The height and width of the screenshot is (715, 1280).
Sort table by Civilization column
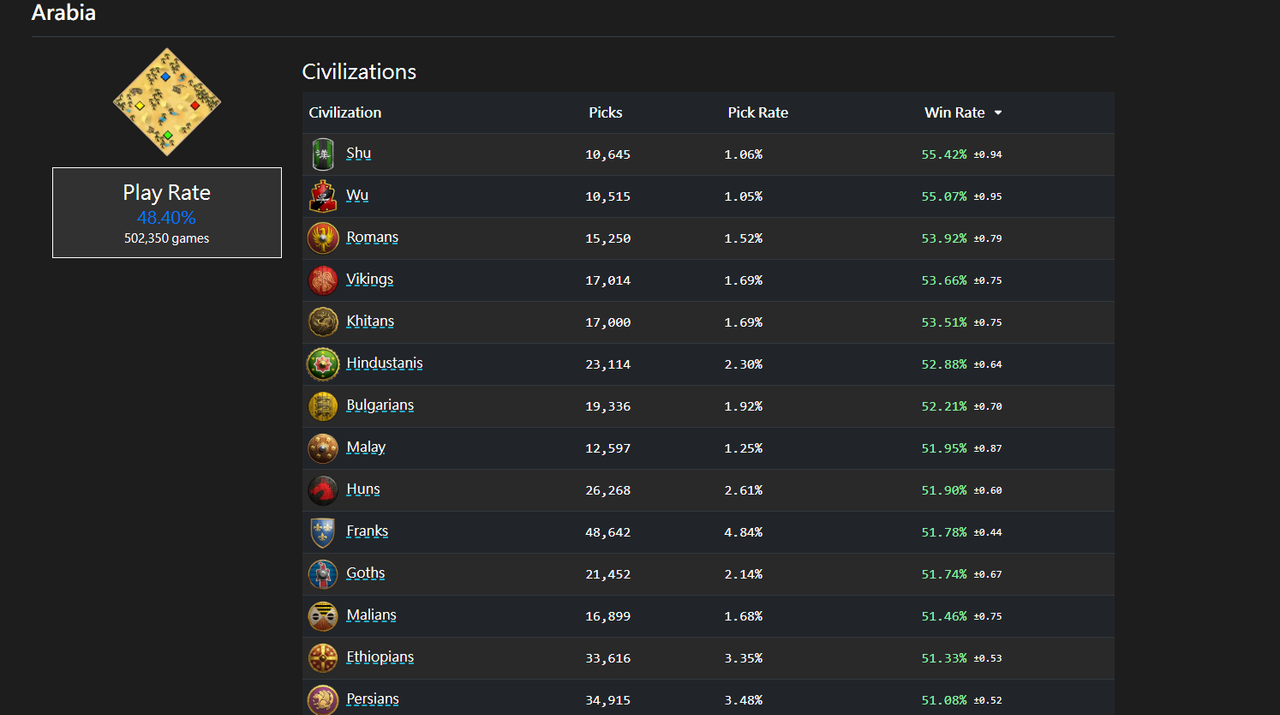coord(345,112)
